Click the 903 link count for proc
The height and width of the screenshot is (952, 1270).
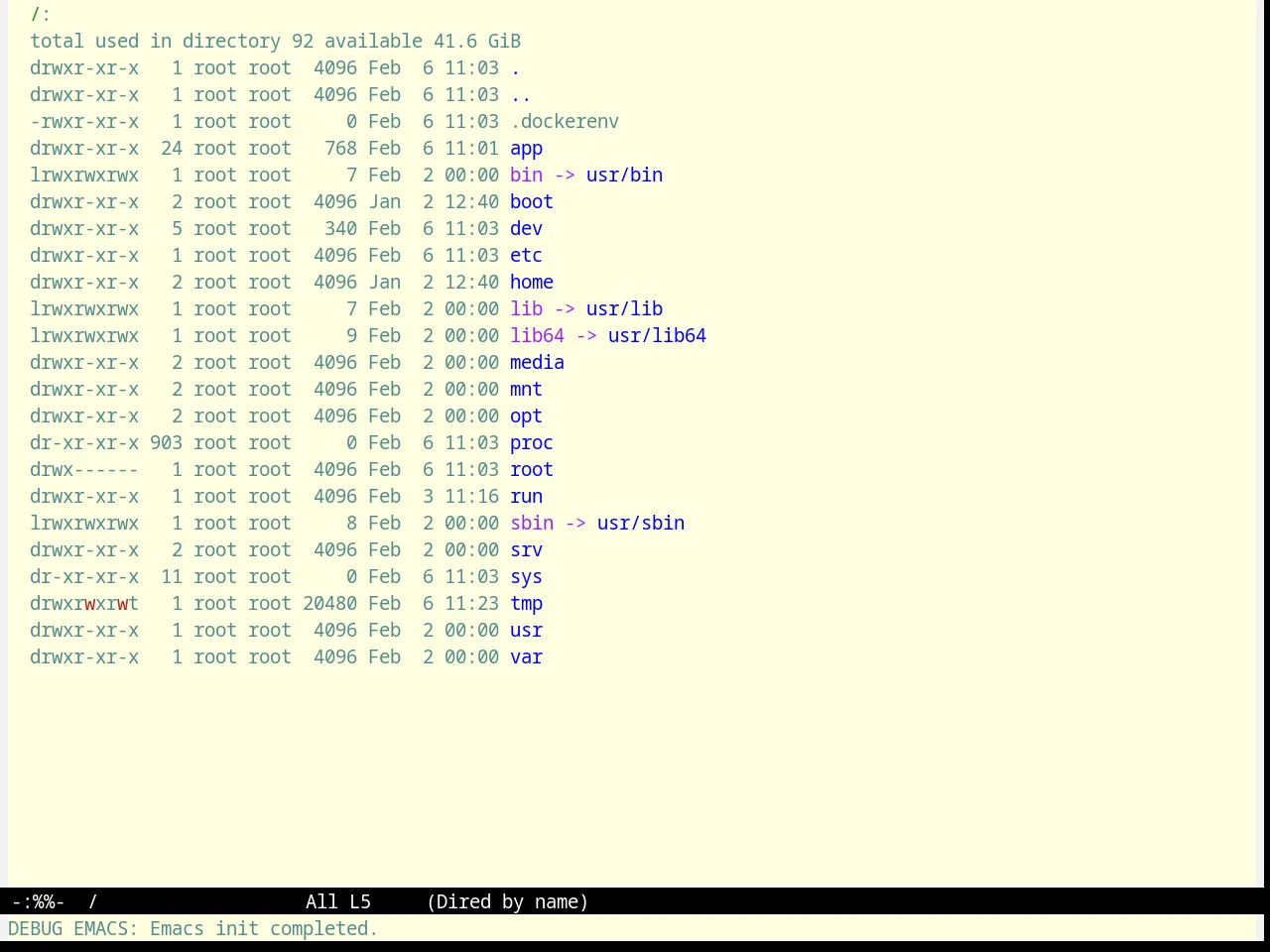click(x=166, y=442)
